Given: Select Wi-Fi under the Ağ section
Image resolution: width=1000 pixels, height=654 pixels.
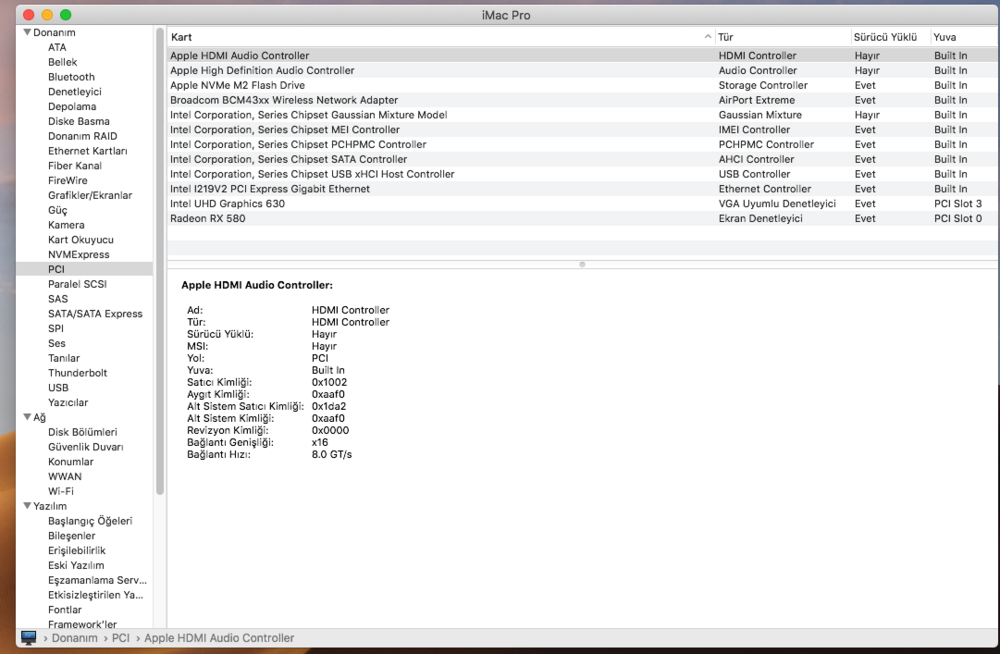Looking at the screenshot, I should coord(60,491).
